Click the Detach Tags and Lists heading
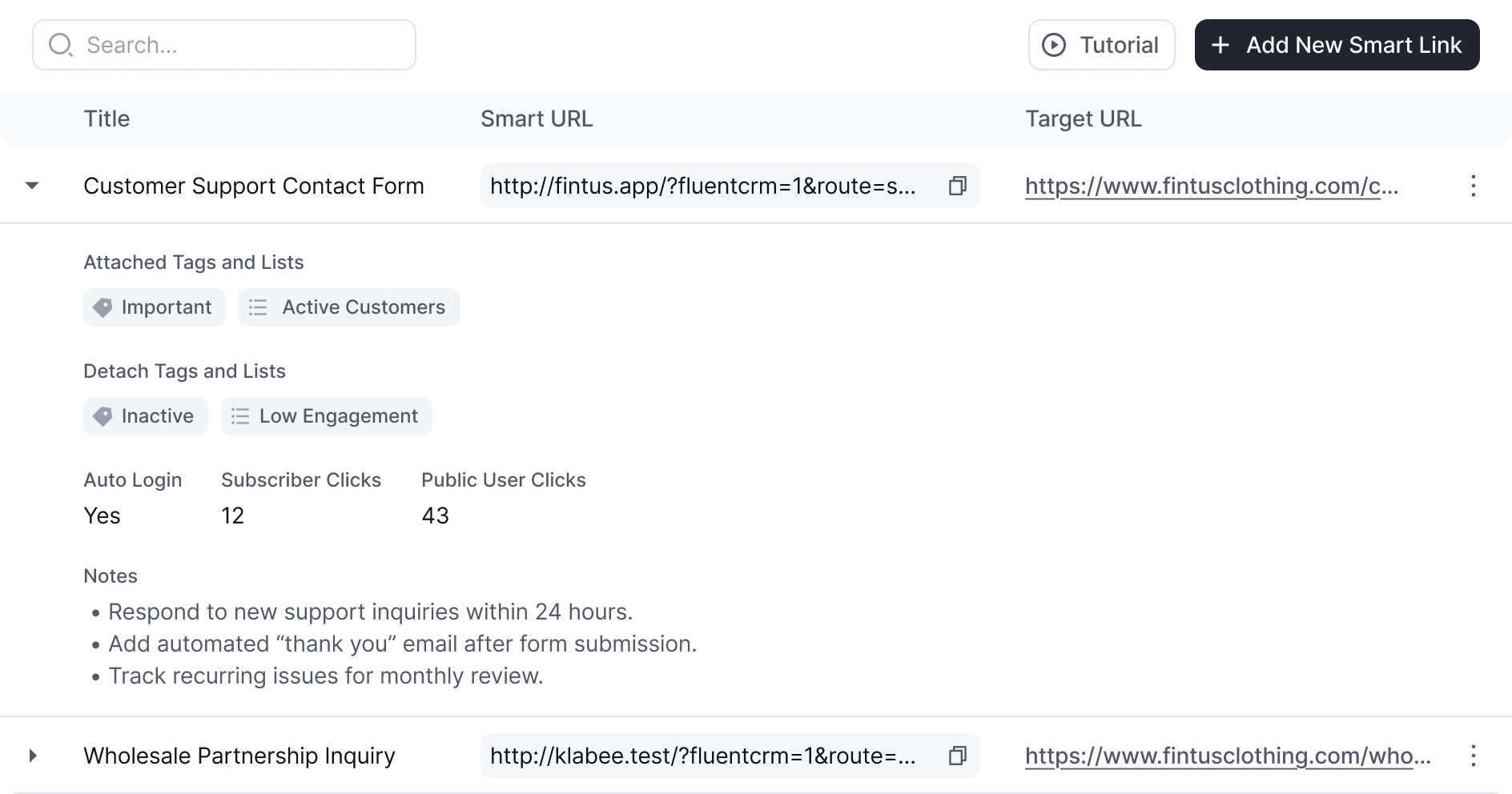The image size is (1512, 794). click(x=184, y=371)
